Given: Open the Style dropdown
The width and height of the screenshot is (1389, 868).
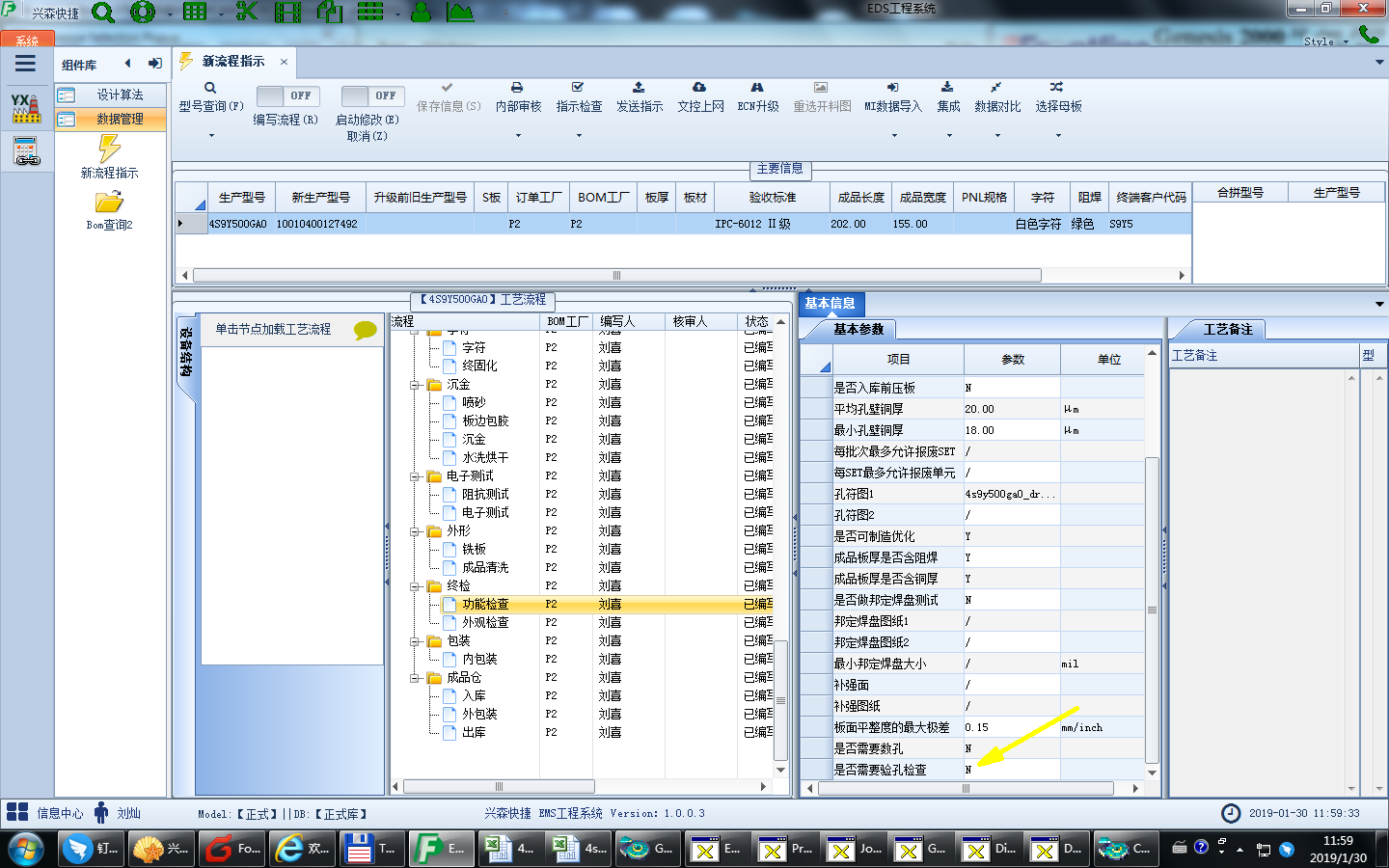Looking at the screenshot, I should pos(1325,41).
